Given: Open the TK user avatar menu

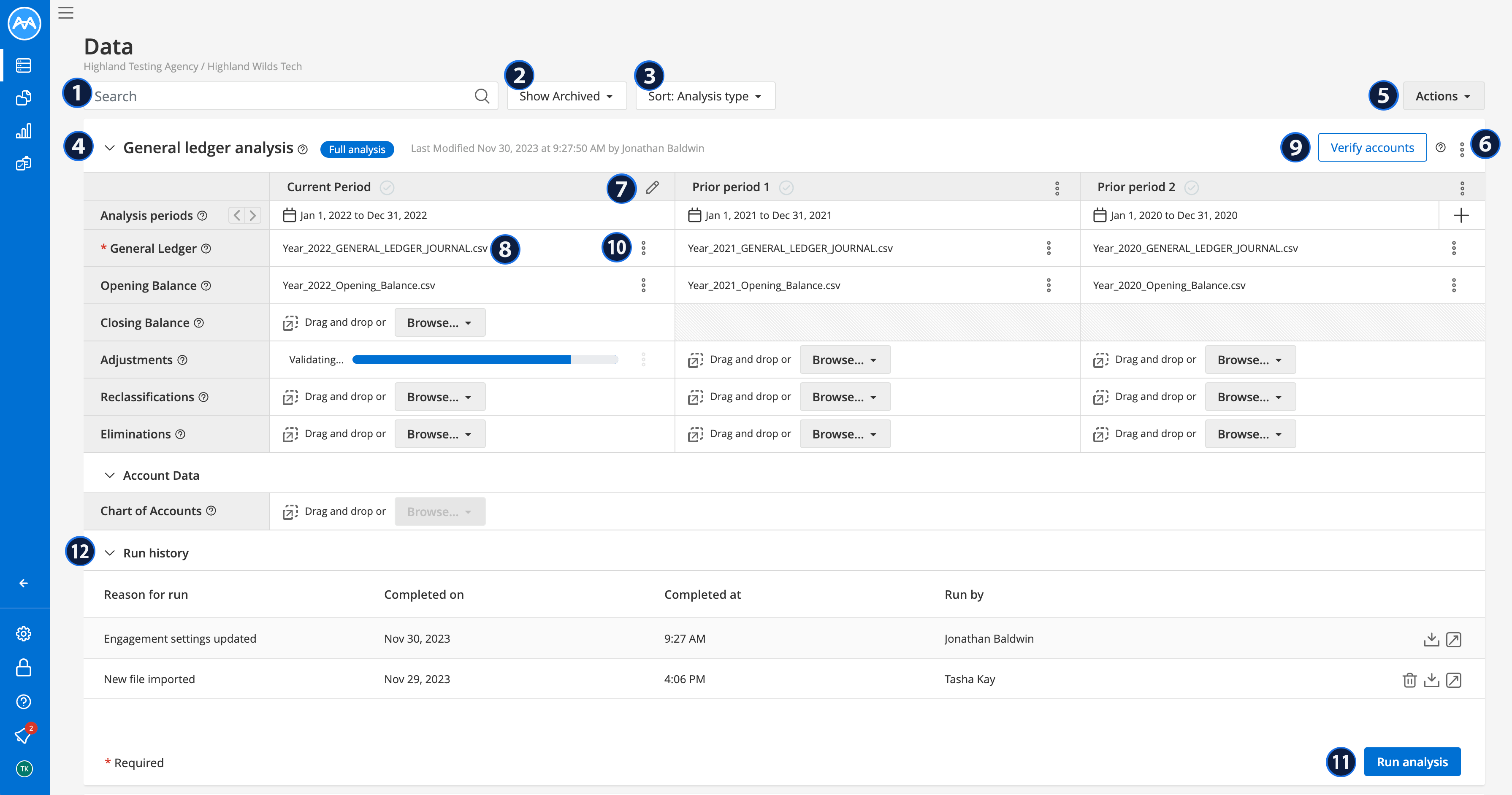Looking at the screenshot, I should (x=24, y=768).
